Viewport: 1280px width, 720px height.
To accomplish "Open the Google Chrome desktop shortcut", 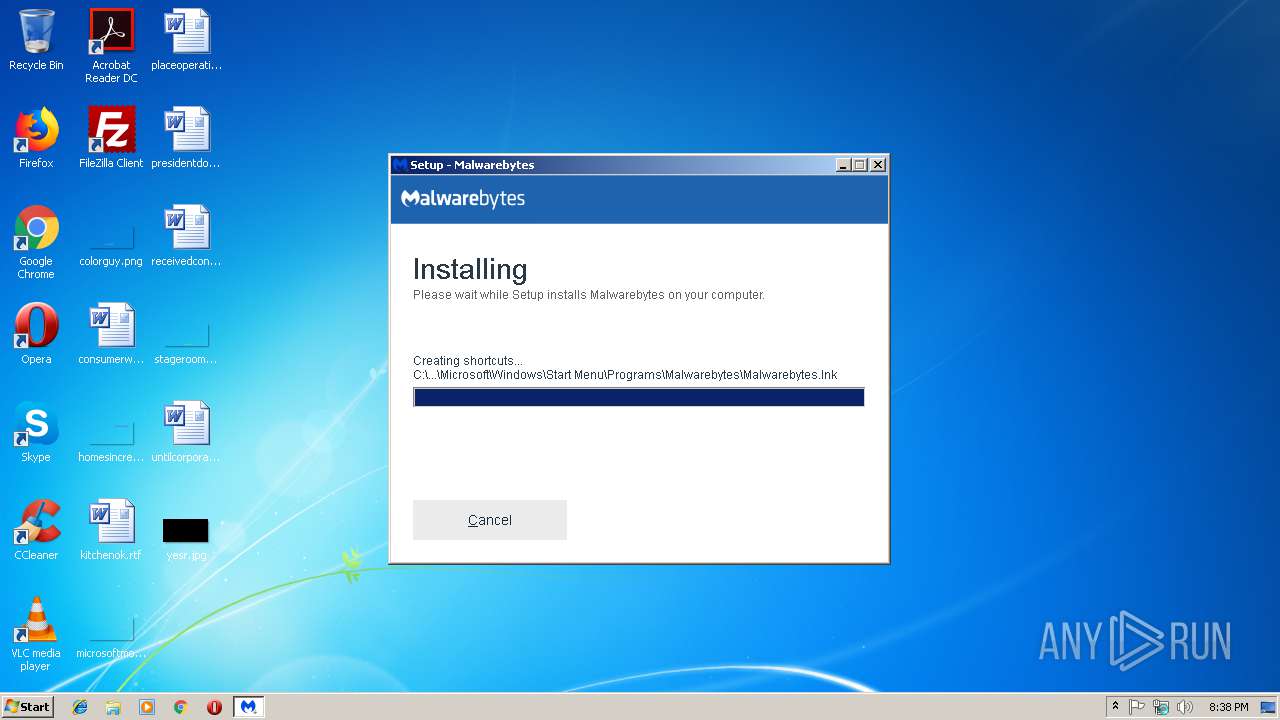I will click(36, 242).
